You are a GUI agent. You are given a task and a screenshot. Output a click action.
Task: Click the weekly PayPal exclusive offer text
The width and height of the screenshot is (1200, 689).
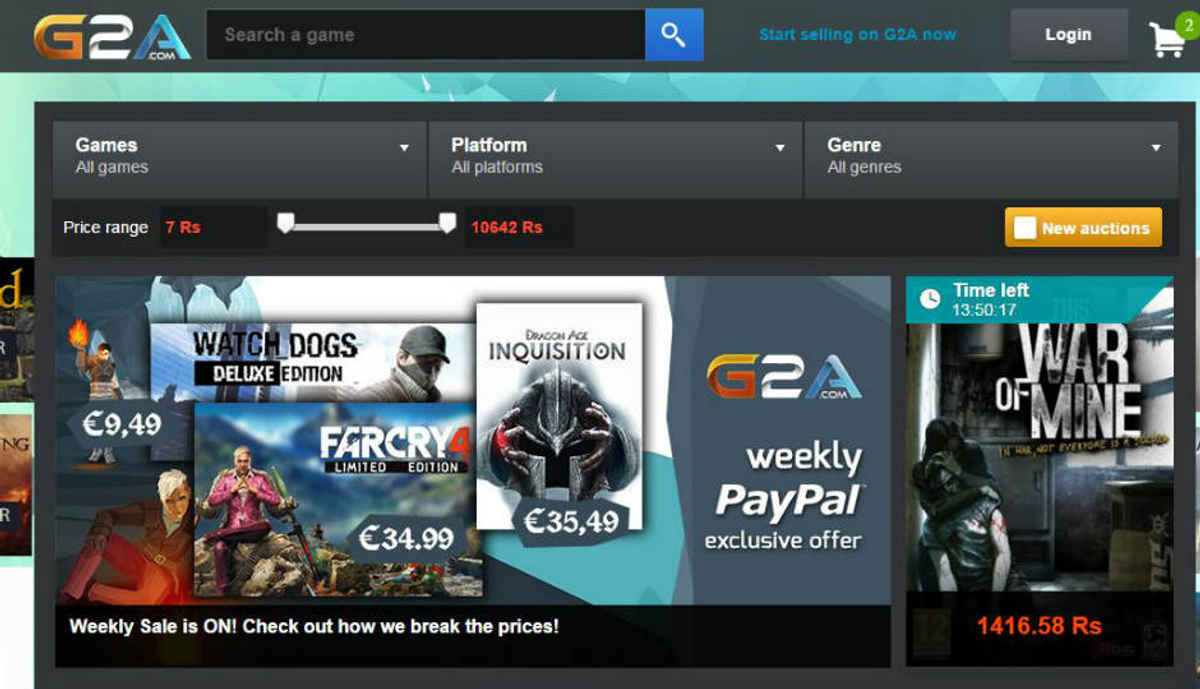pos(784,497)
